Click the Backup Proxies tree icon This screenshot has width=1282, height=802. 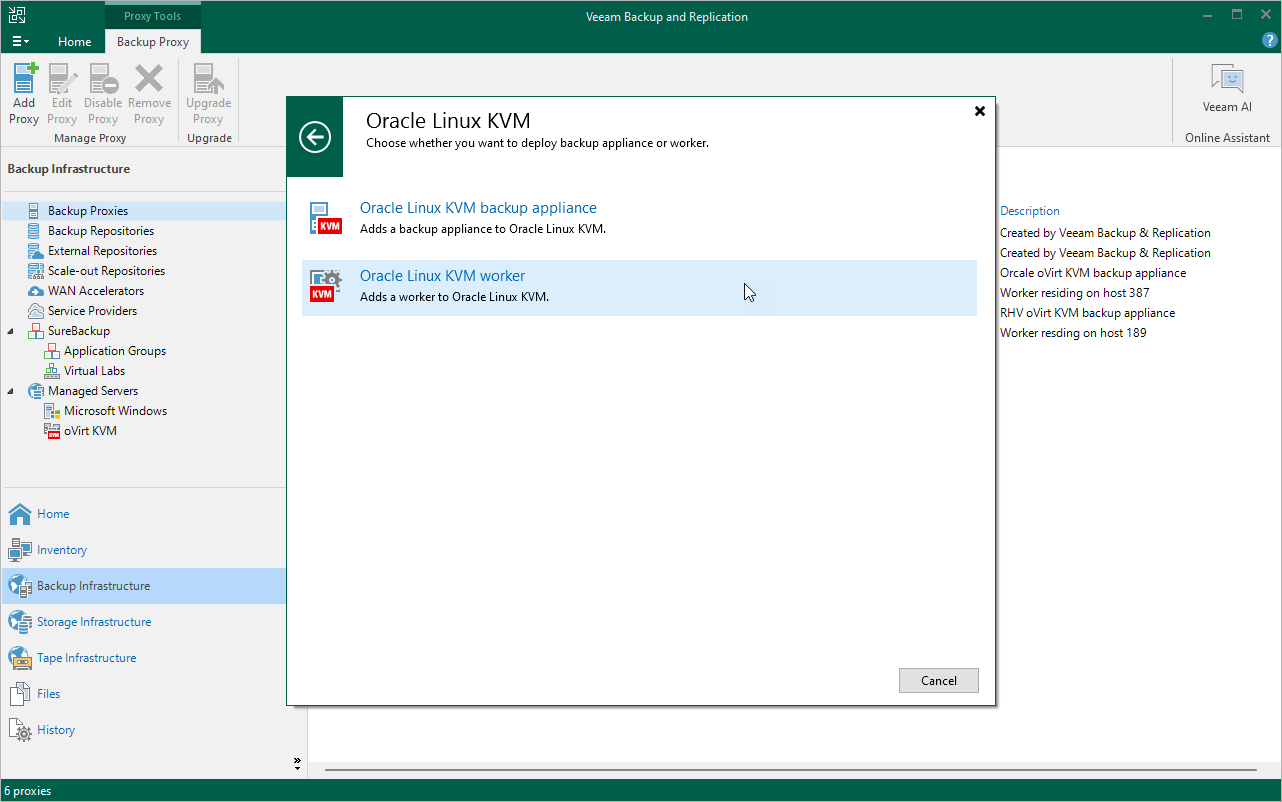click(35, 211)
